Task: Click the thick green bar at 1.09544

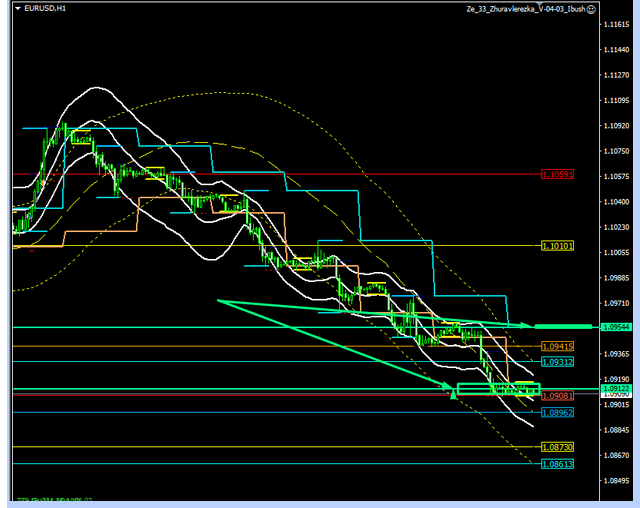Action: point(562,326)
